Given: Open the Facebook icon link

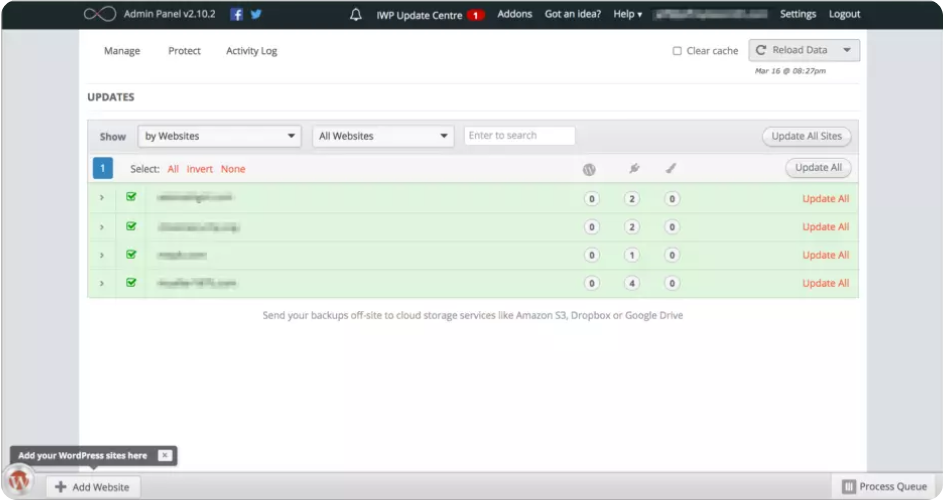Looking at the screenshot, I should [237, 14].
